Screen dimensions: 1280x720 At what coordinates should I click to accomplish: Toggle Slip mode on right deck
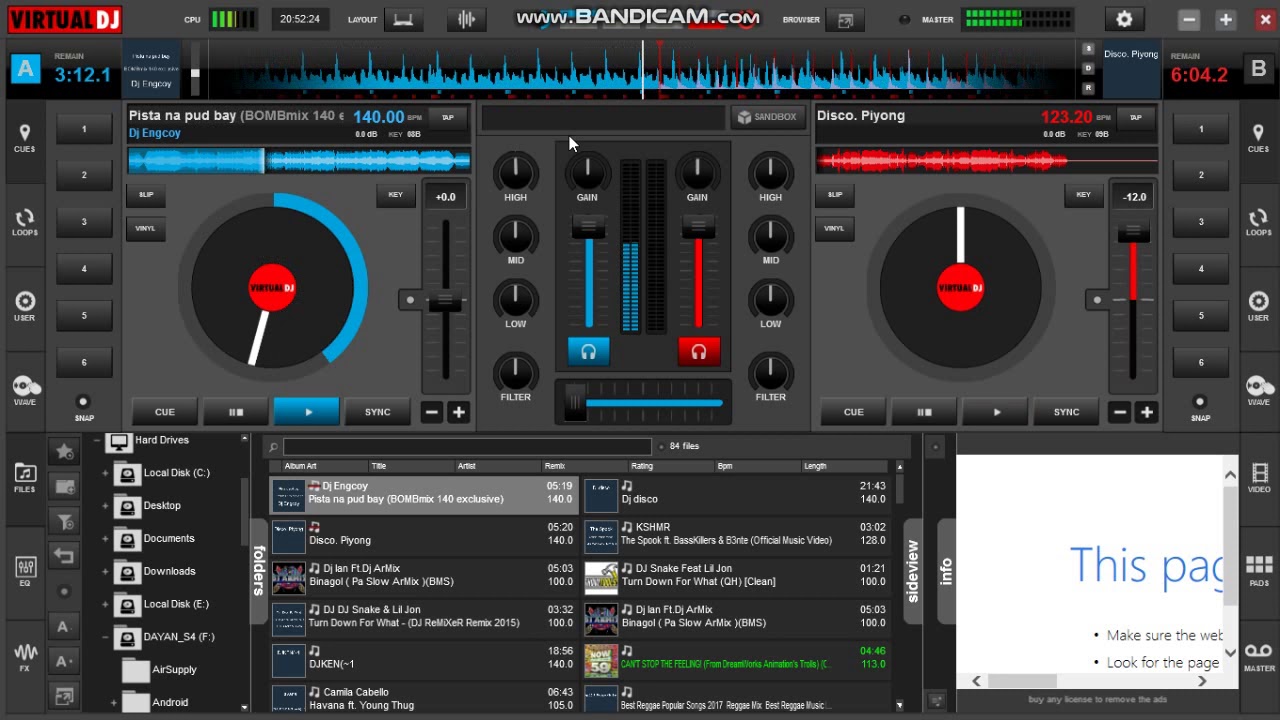(x=834, y=195)
